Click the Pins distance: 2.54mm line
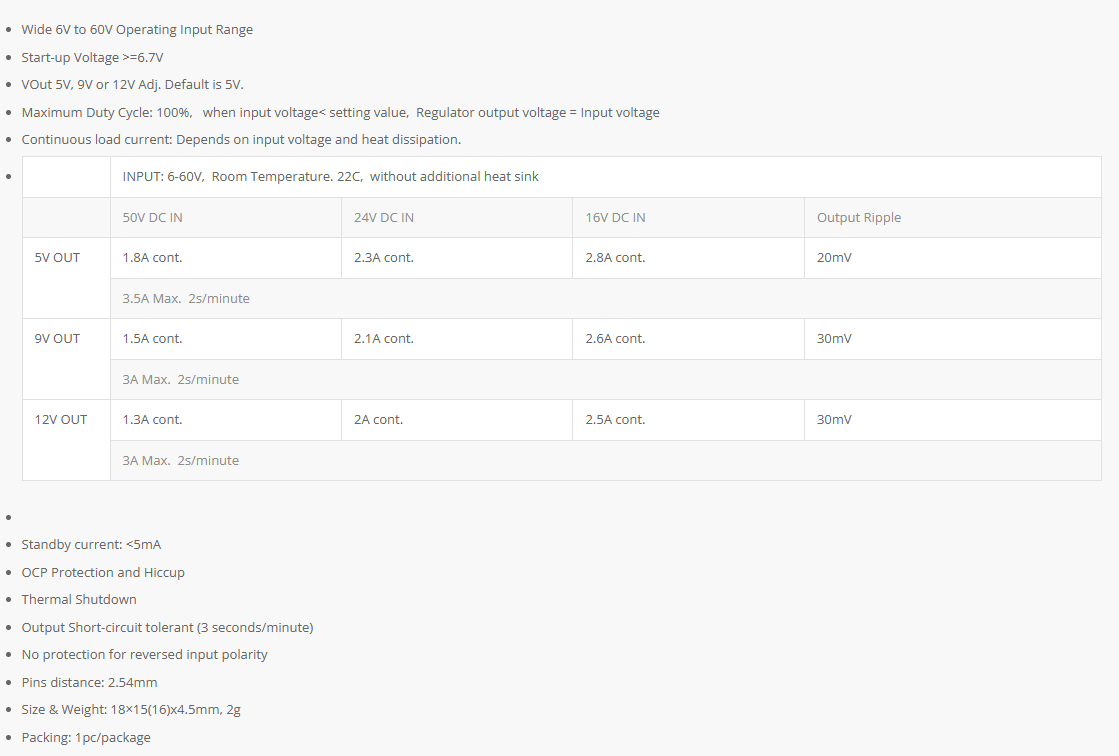The image size is (1119, 756). point(89,682)
